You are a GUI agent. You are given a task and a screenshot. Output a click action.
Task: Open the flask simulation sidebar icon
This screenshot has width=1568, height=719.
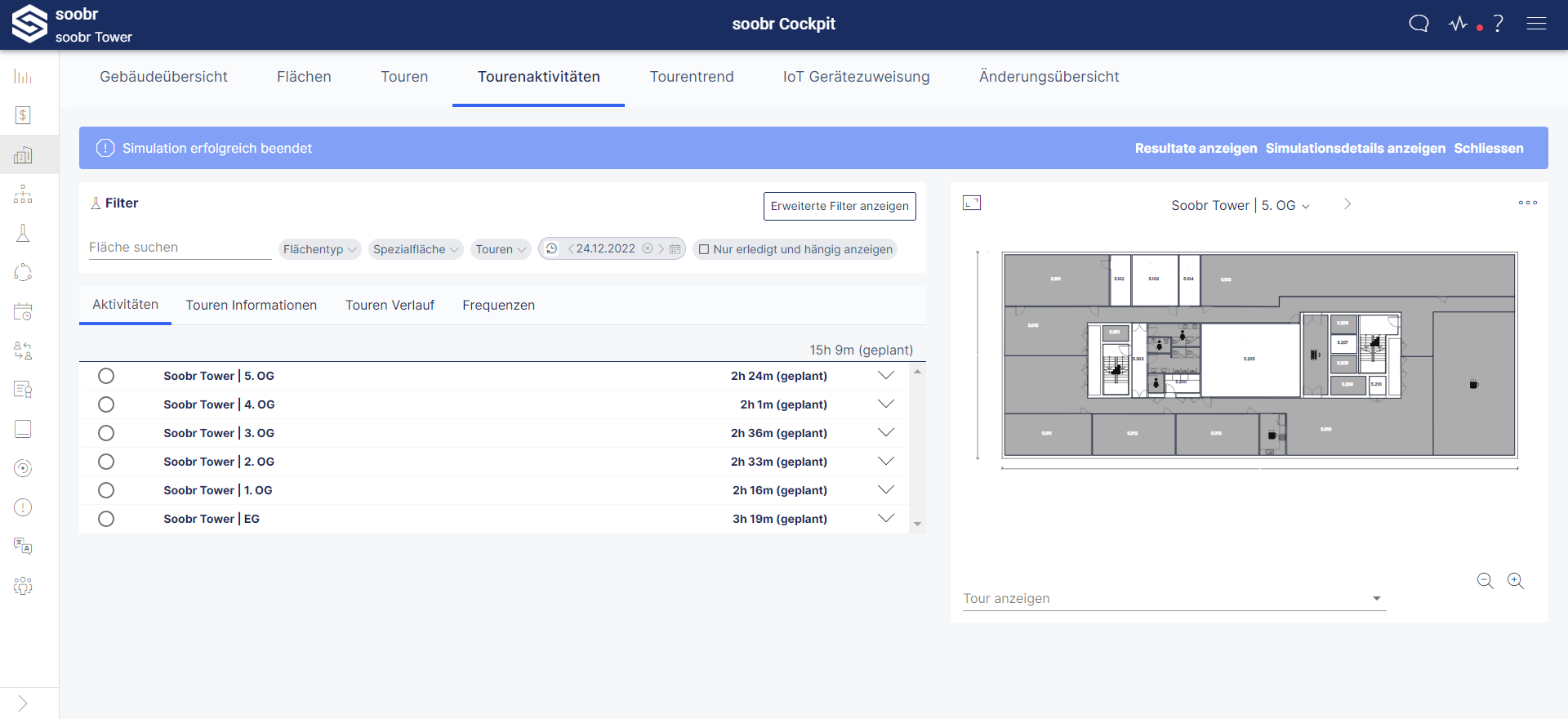[23, 233]
